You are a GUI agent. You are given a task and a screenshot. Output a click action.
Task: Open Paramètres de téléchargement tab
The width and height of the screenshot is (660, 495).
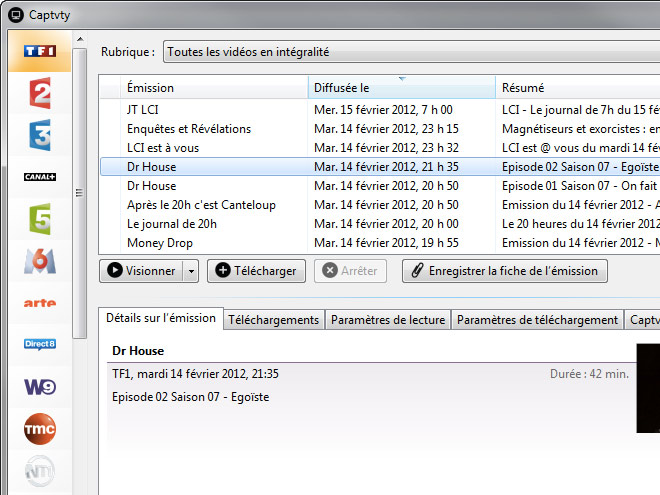(537, 320)
